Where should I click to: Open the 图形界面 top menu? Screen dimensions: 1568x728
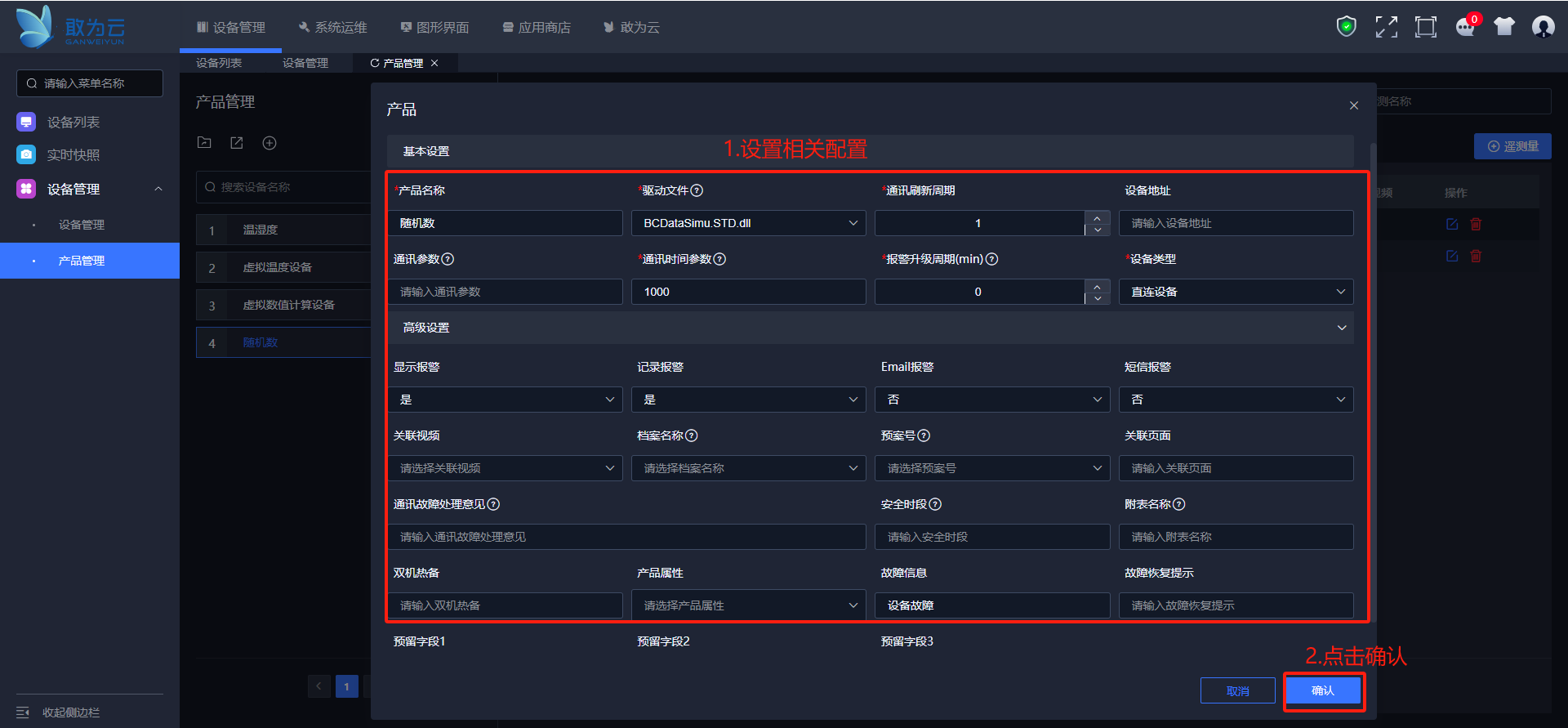(434, 27)
